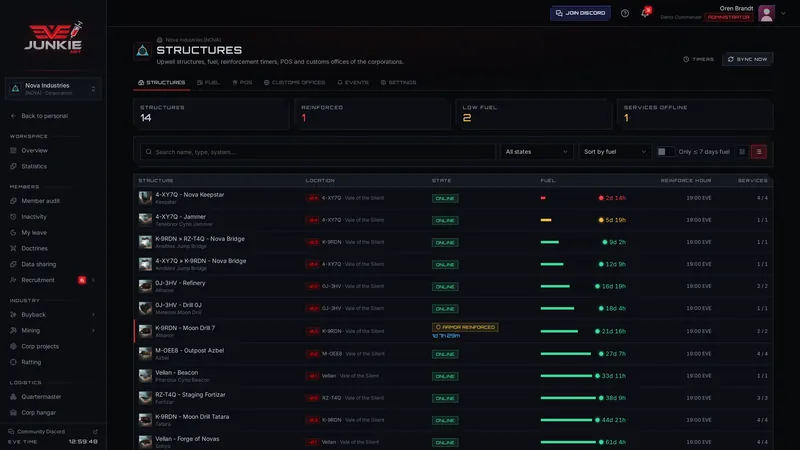The image size is (800, 450).
Task: Click Vellan - Beacon ONLINE badge
Action: pos(445,376)
